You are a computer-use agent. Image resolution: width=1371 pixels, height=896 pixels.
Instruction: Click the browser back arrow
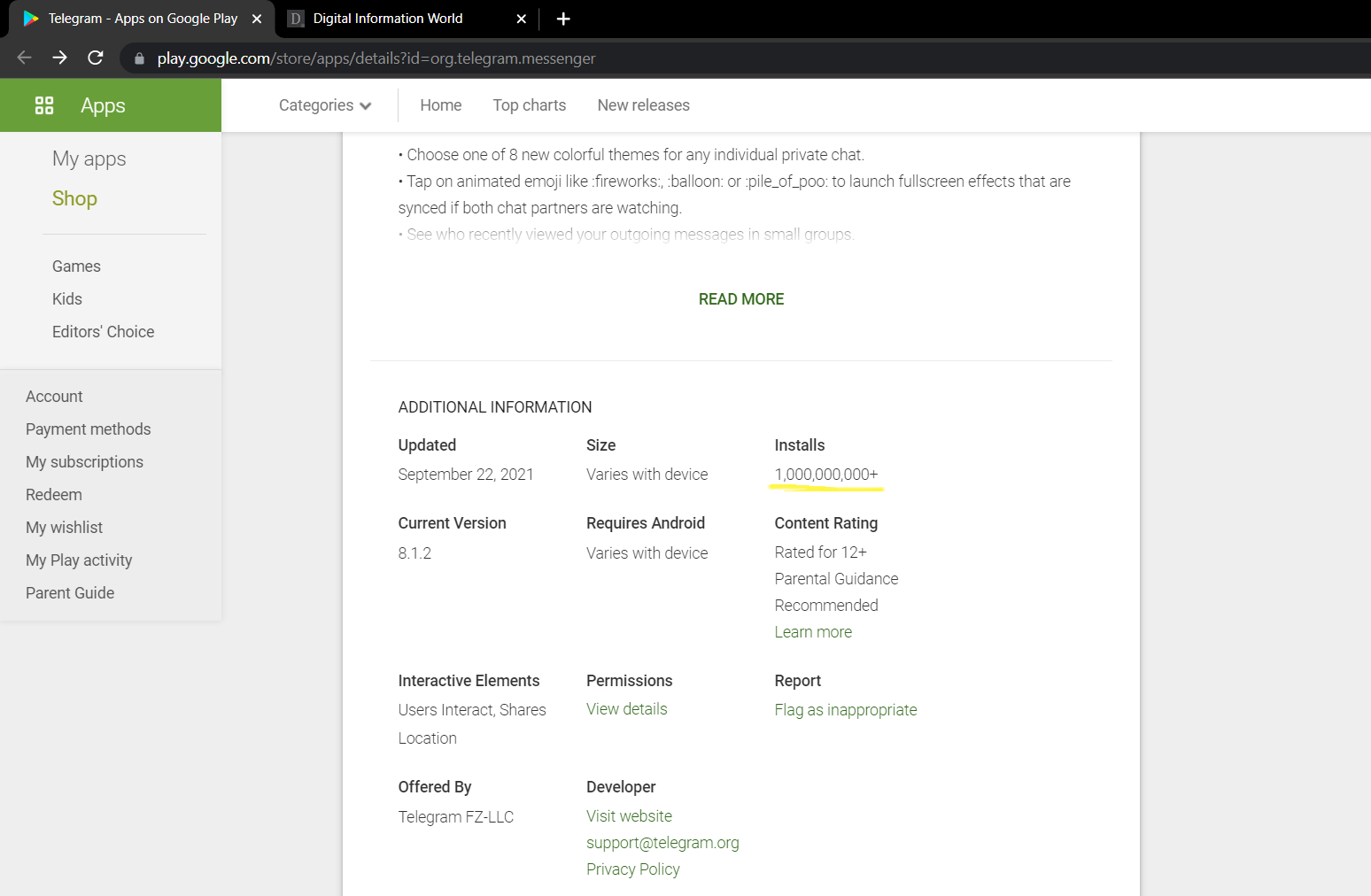tap(24, 58)
